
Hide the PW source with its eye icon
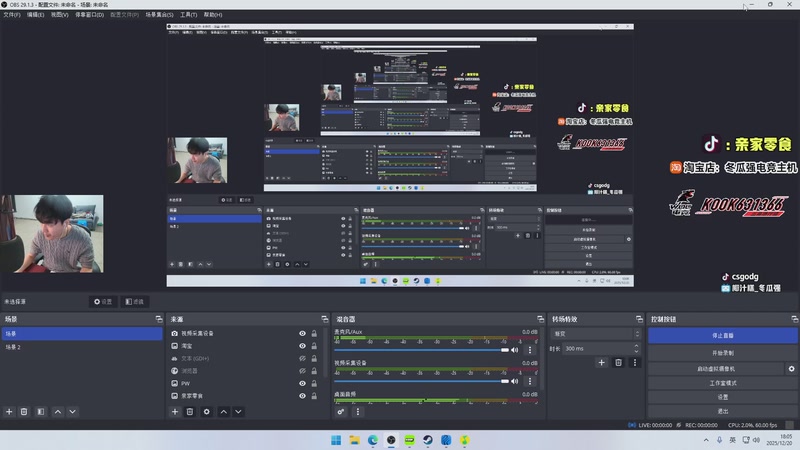click(303, 383)
